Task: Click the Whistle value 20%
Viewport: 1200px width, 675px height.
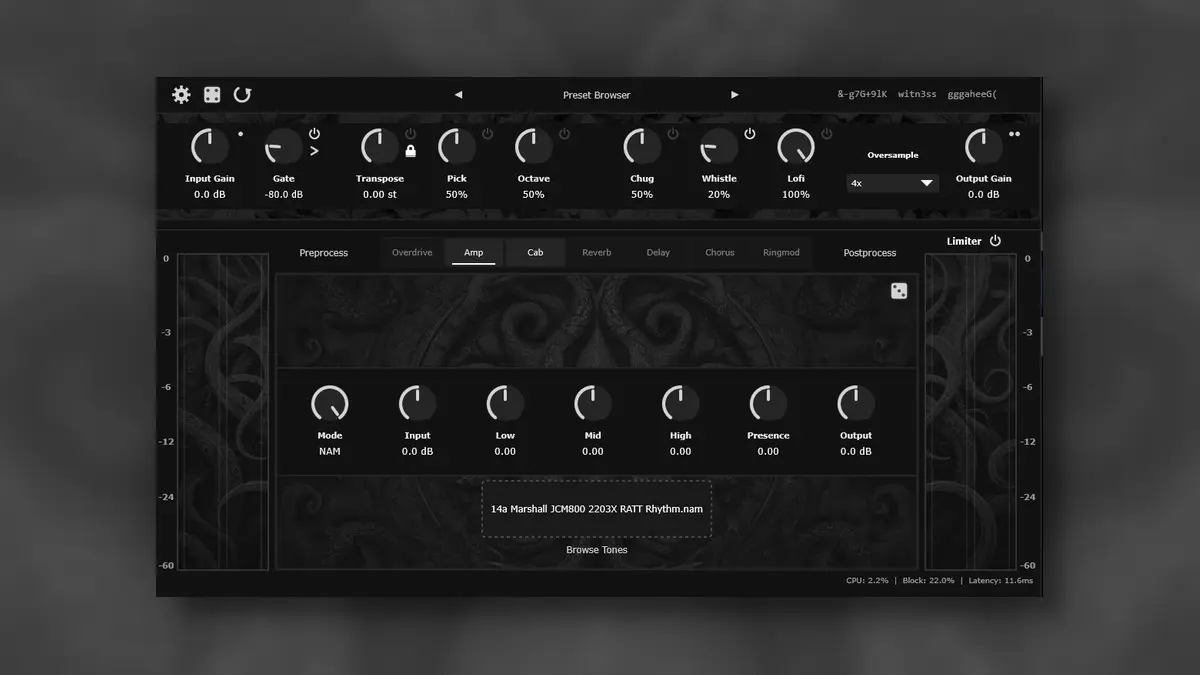Action: [x=718, y=194]
